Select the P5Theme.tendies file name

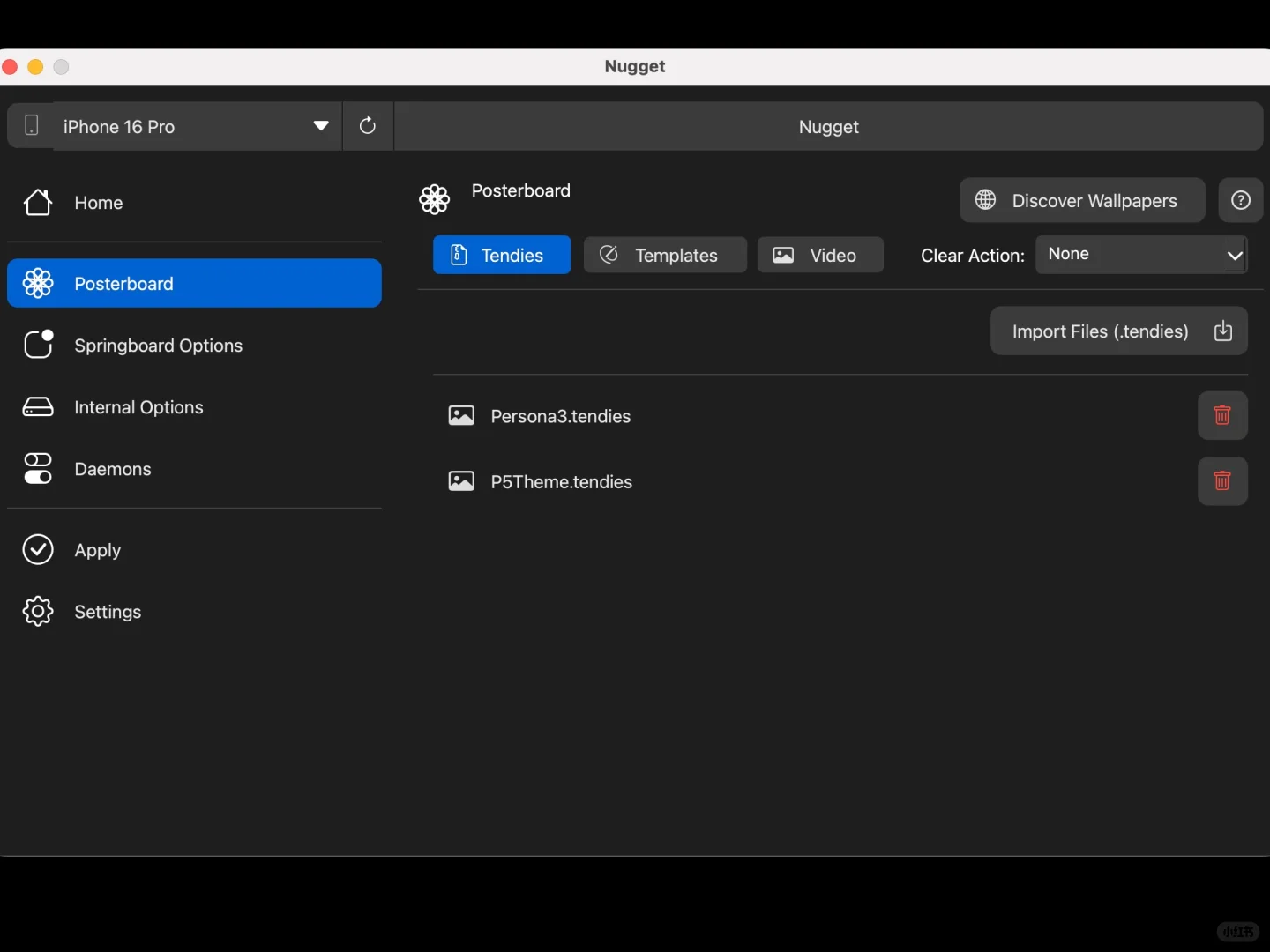coord(562,482)
